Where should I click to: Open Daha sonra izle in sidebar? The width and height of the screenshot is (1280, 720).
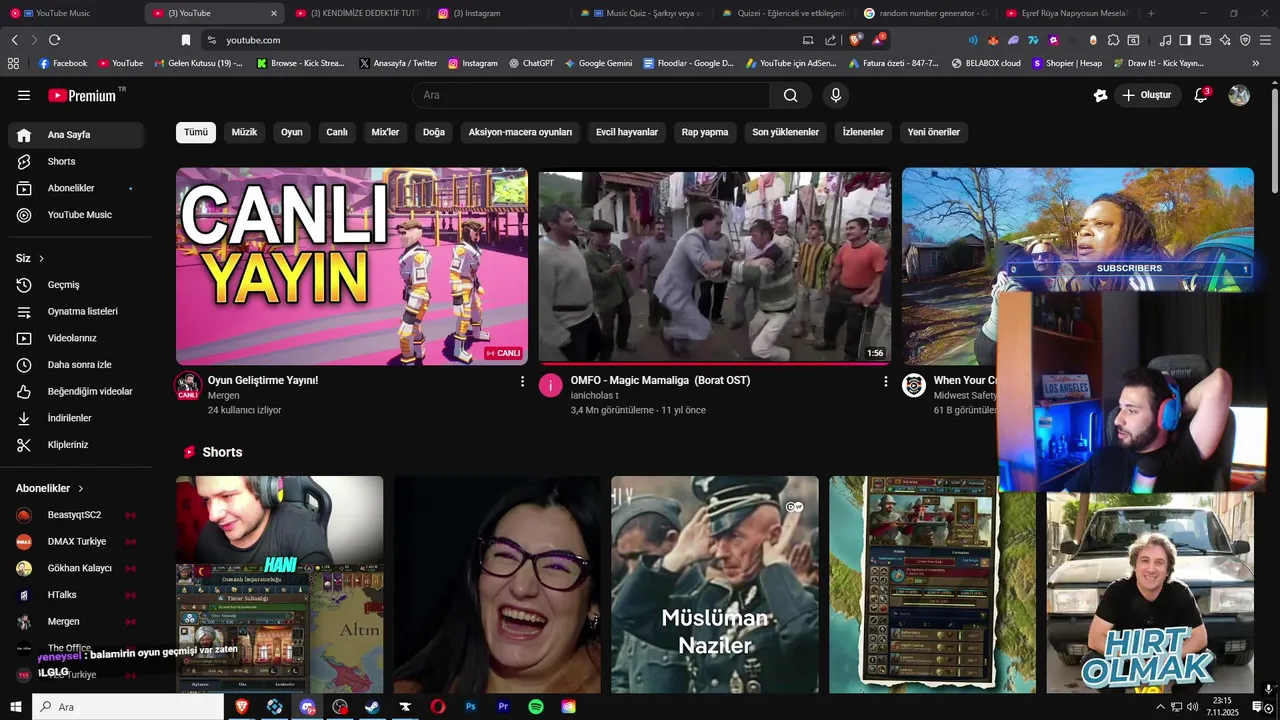(76, 365)
